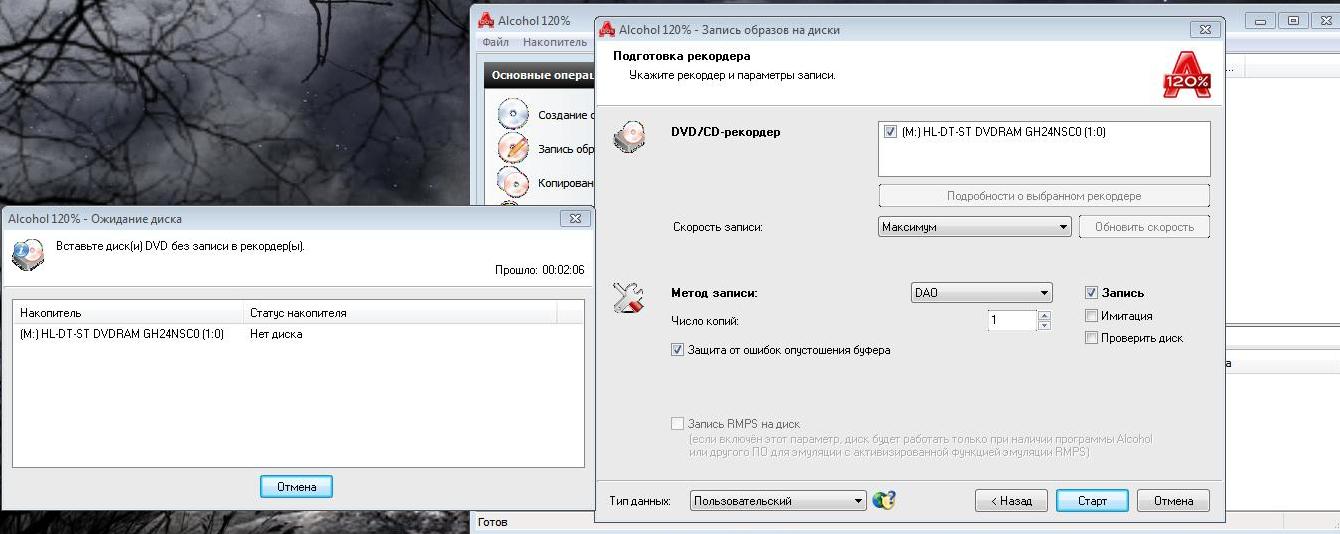Viewport: 1340px width, 534px height.
Task: Increase Число копий with up arrow
Action: [x=1044, y=316]
